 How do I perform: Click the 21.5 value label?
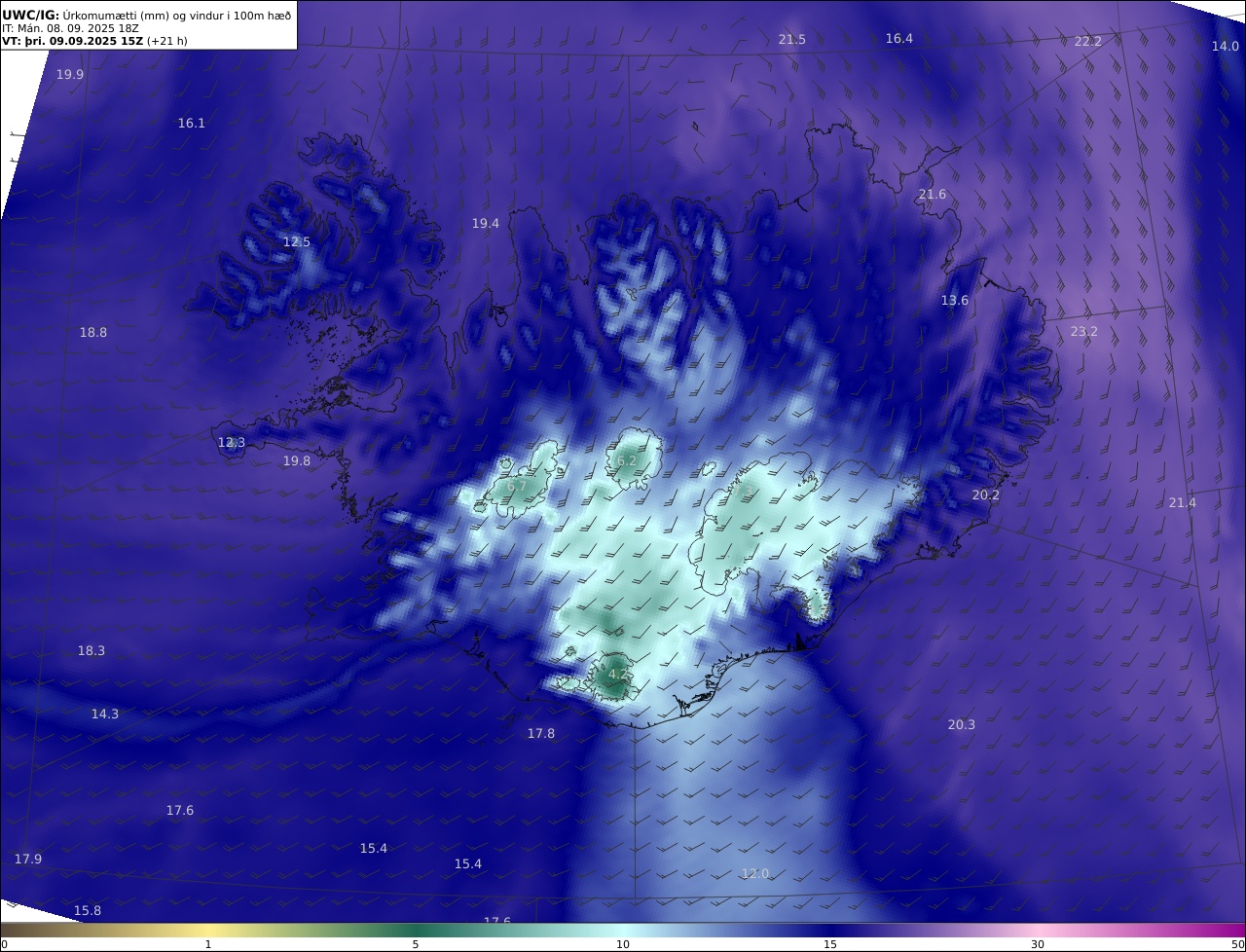pyautogui.click(x=792, y=40)
